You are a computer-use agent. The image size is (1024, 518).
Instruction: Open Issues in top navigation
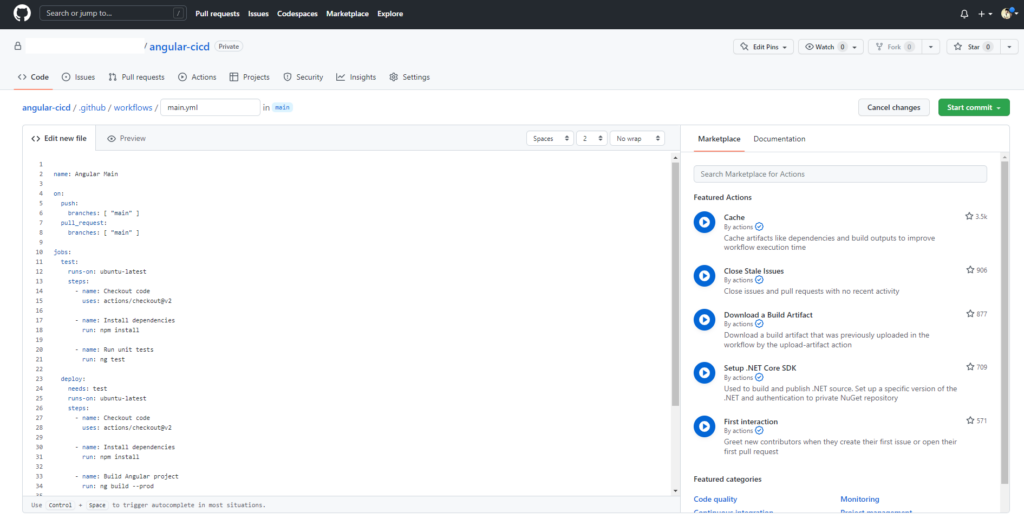259,14
